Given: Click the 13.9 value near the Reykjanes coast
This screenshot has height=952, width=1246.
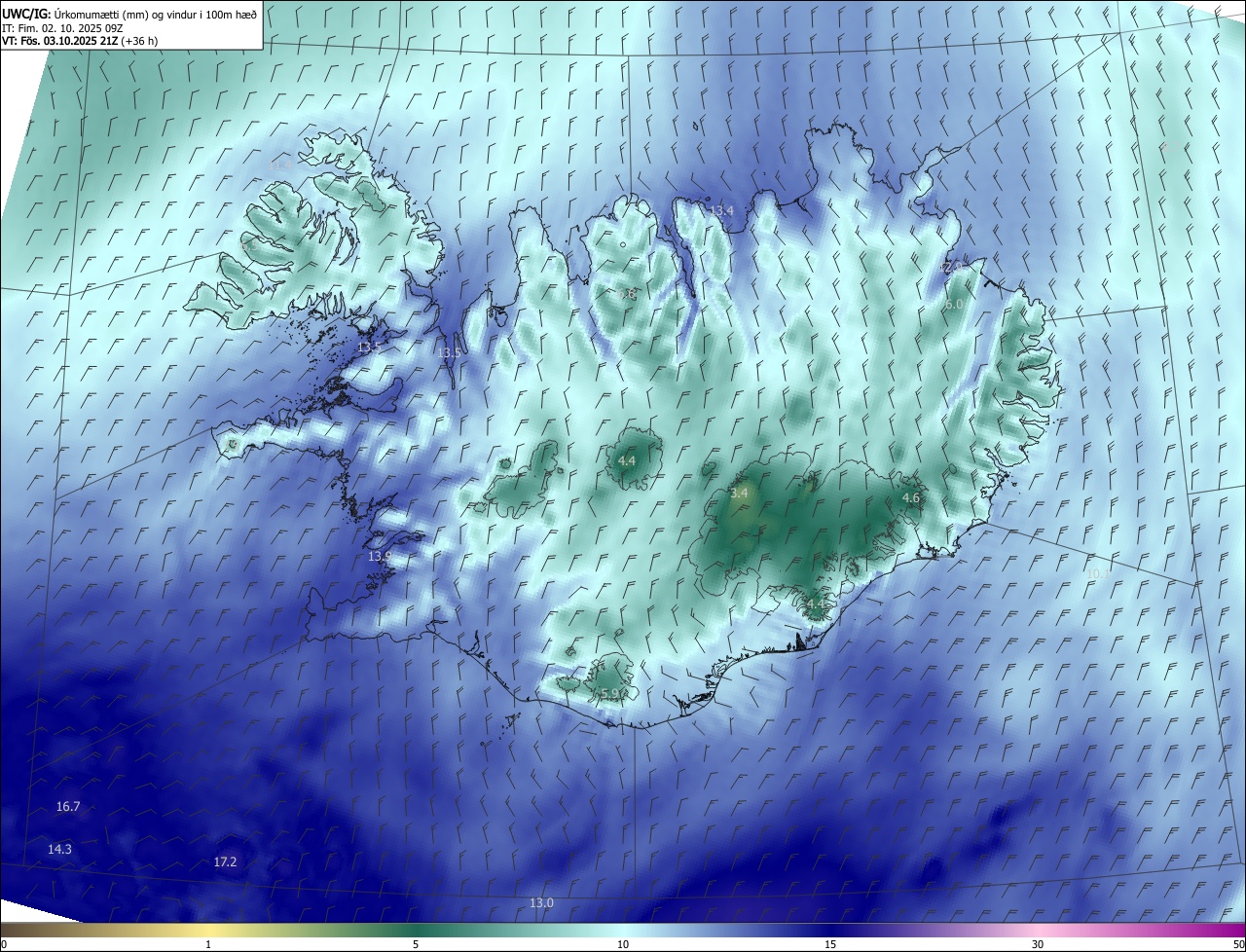Looking at the screenshot, I should point(380,557).
